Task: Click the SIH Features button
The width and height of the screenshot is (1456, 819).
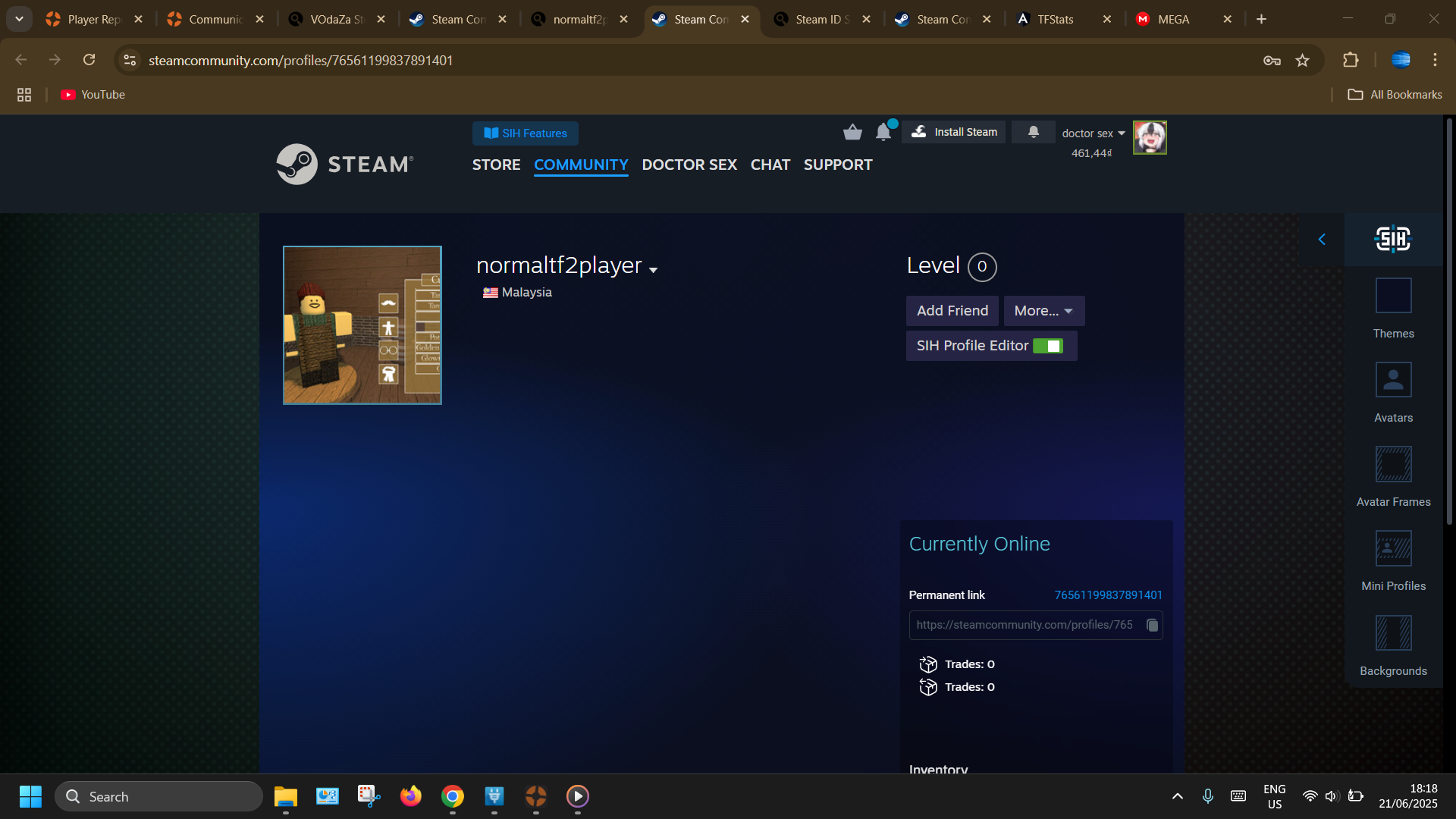Action: pos(526,133)
